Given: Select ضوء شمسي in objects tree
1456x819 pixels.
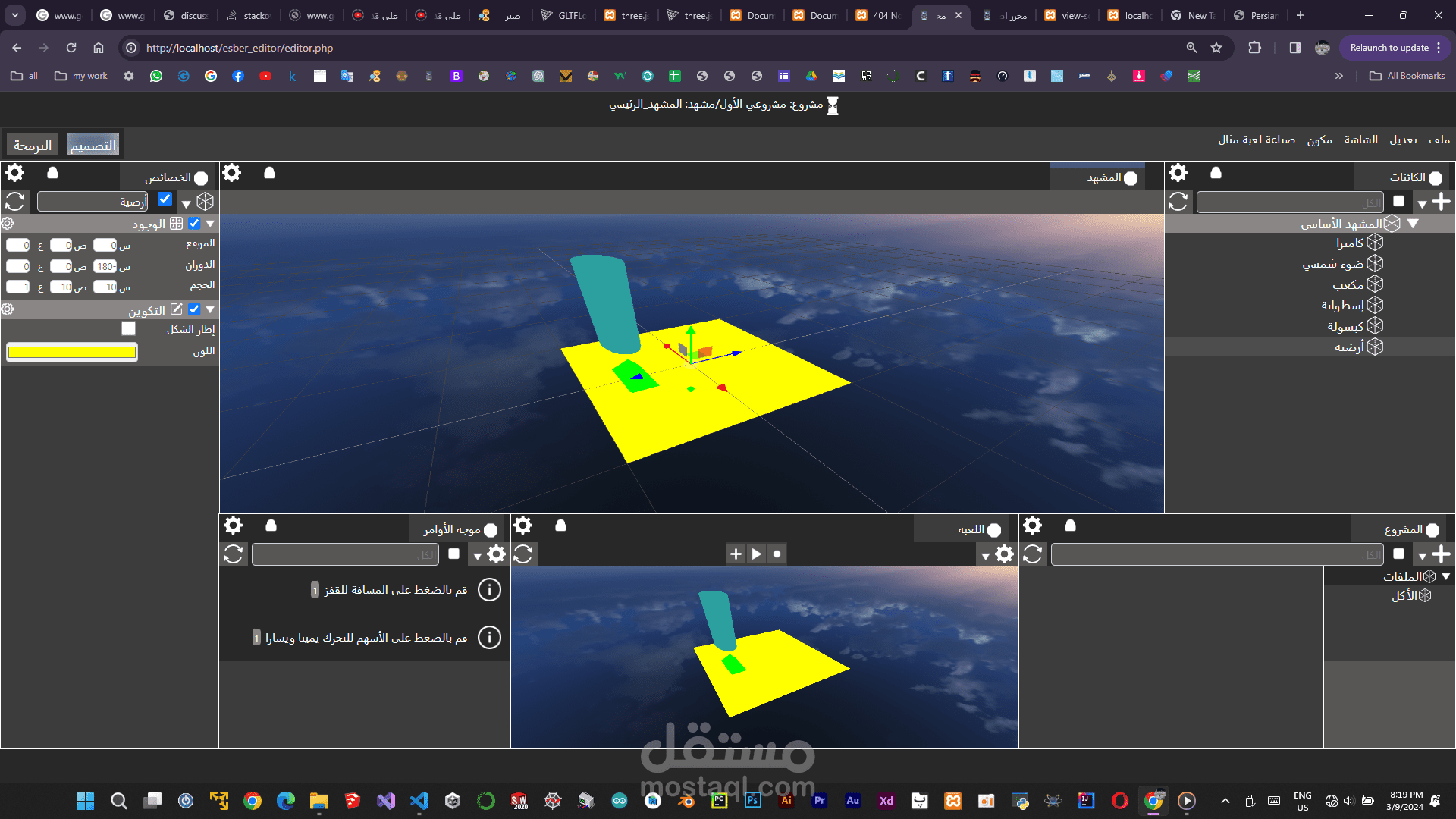Looking at the screenshot, I should [1332, 264].
